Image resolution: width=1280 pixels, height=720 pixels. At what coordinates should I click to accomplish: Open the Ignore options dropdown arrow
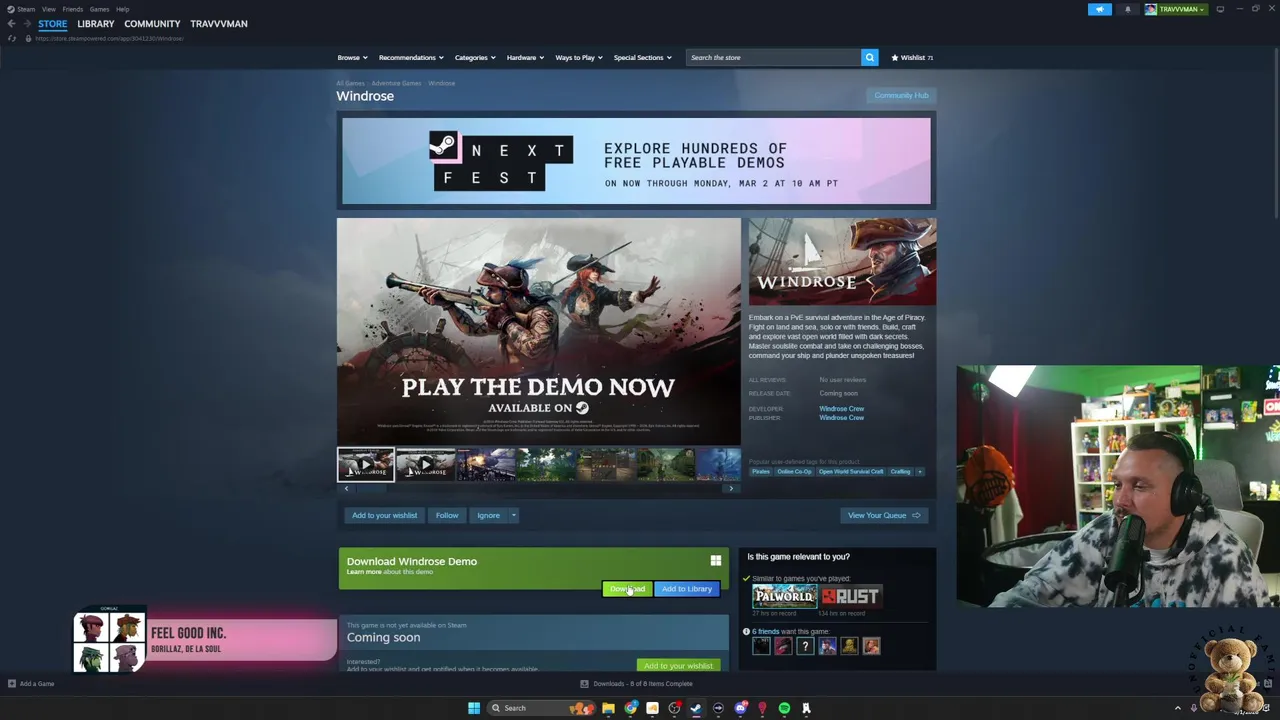(514, 516)
